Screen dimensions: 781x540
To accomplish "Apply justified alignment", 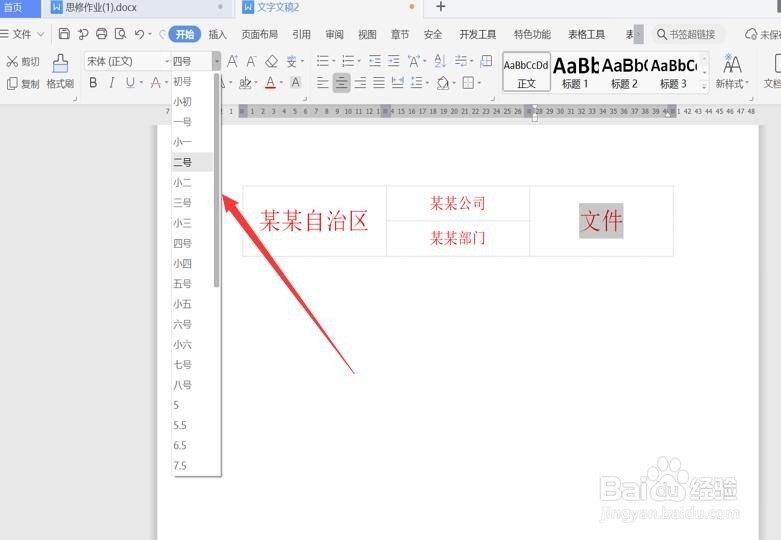I will point(379,83).
